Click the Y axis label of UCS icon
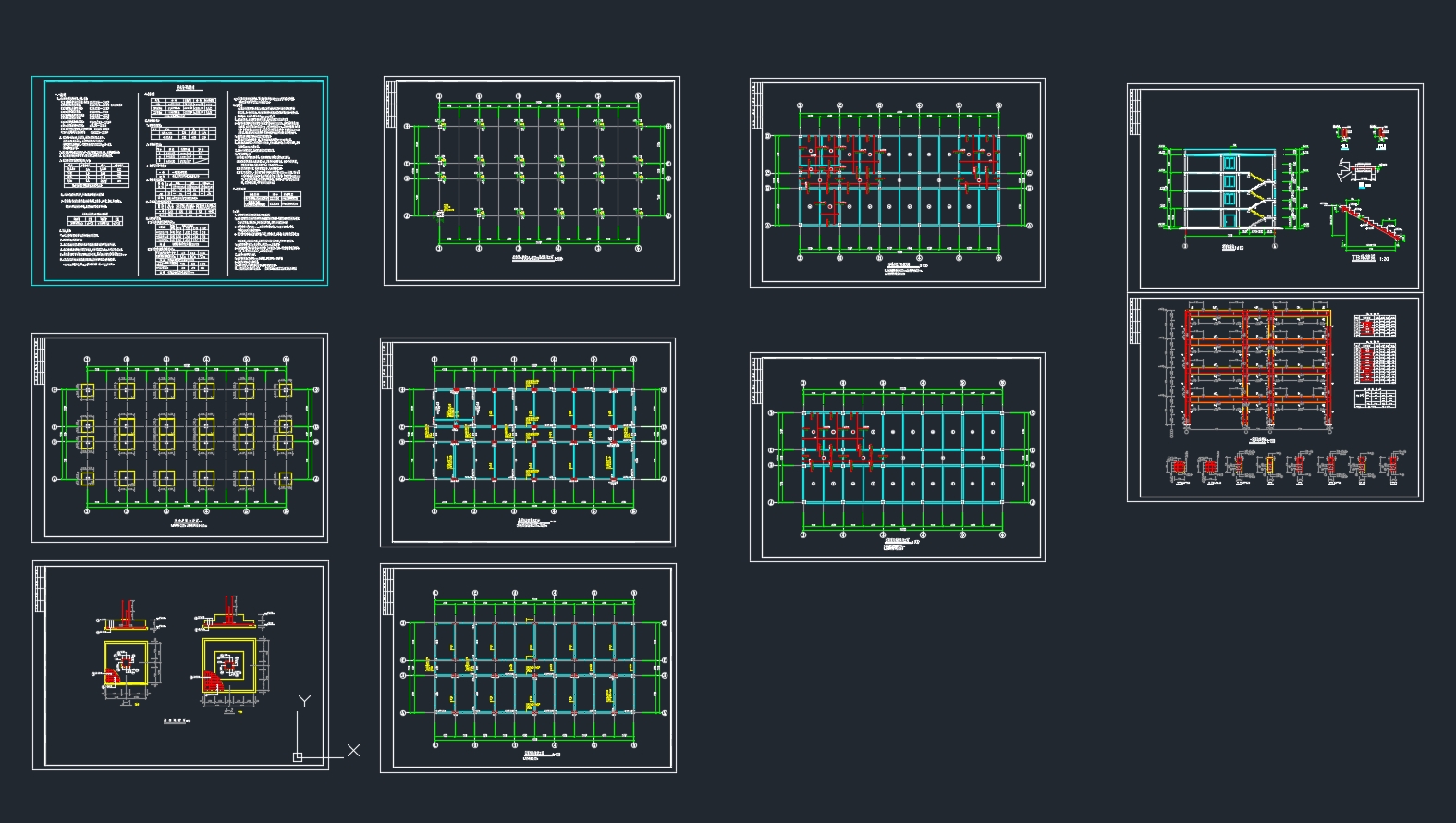Screen dimensions: 1456x823 point(303,702)
